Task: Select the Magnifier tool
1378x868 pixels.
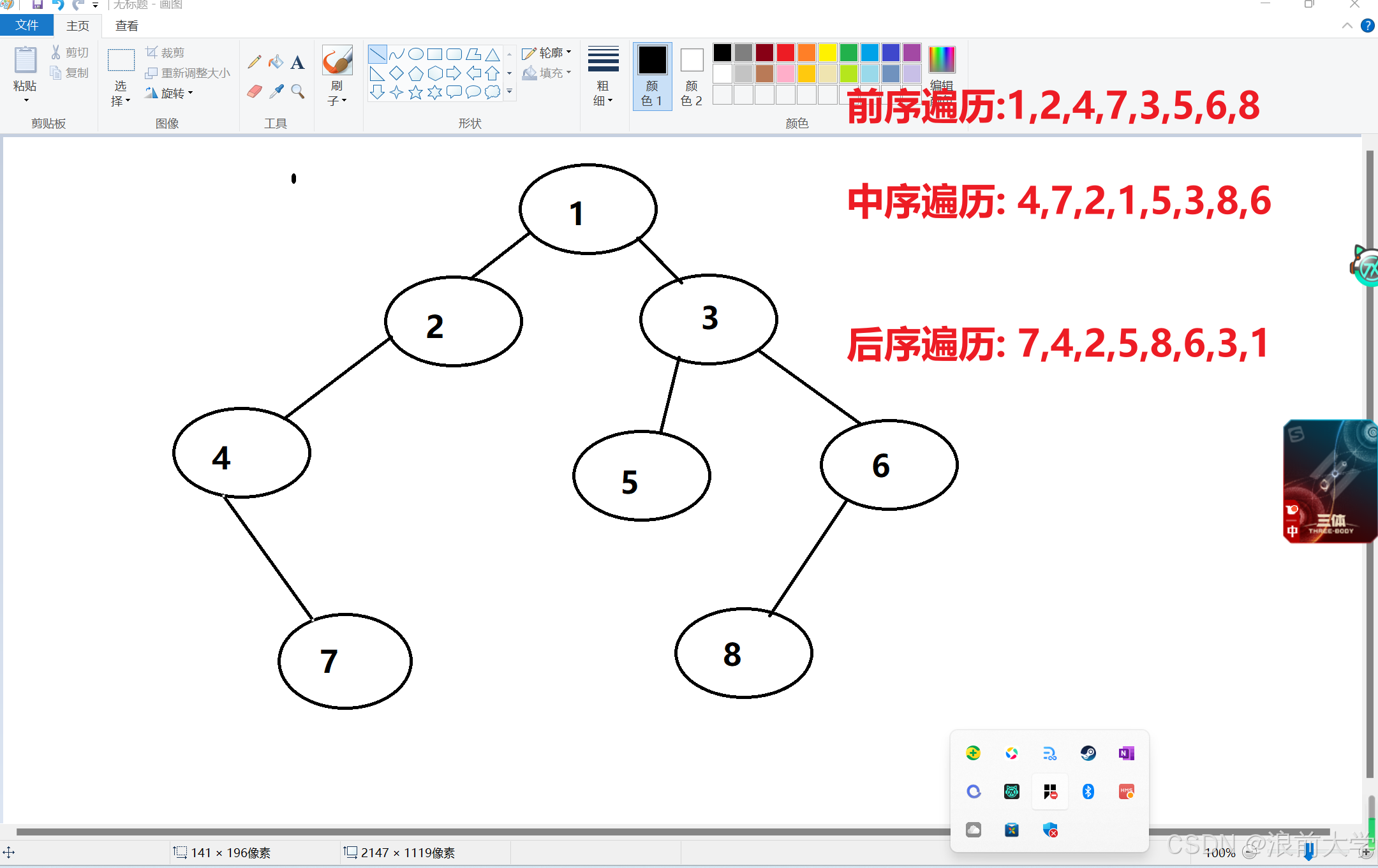Action: coord(297,91)
